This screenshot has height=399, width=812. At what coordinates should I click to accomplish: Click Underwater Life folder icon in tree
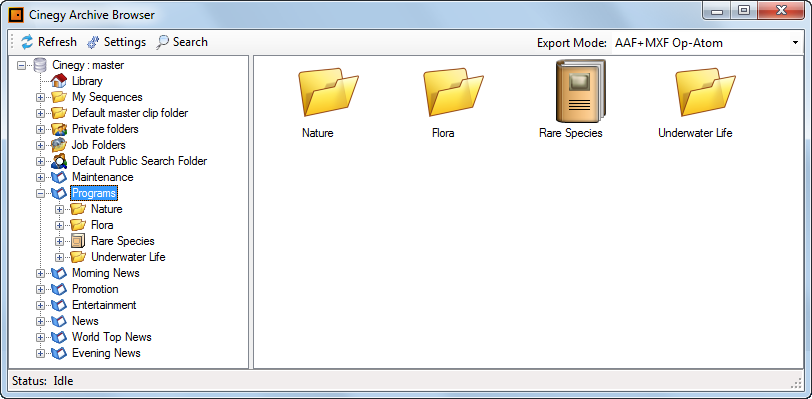[x=78, y=257]
